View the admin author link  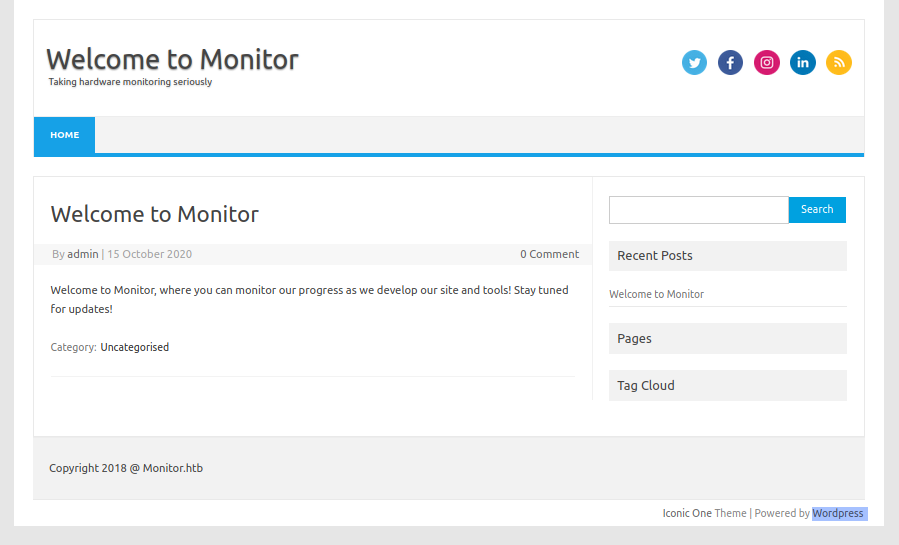83,254
